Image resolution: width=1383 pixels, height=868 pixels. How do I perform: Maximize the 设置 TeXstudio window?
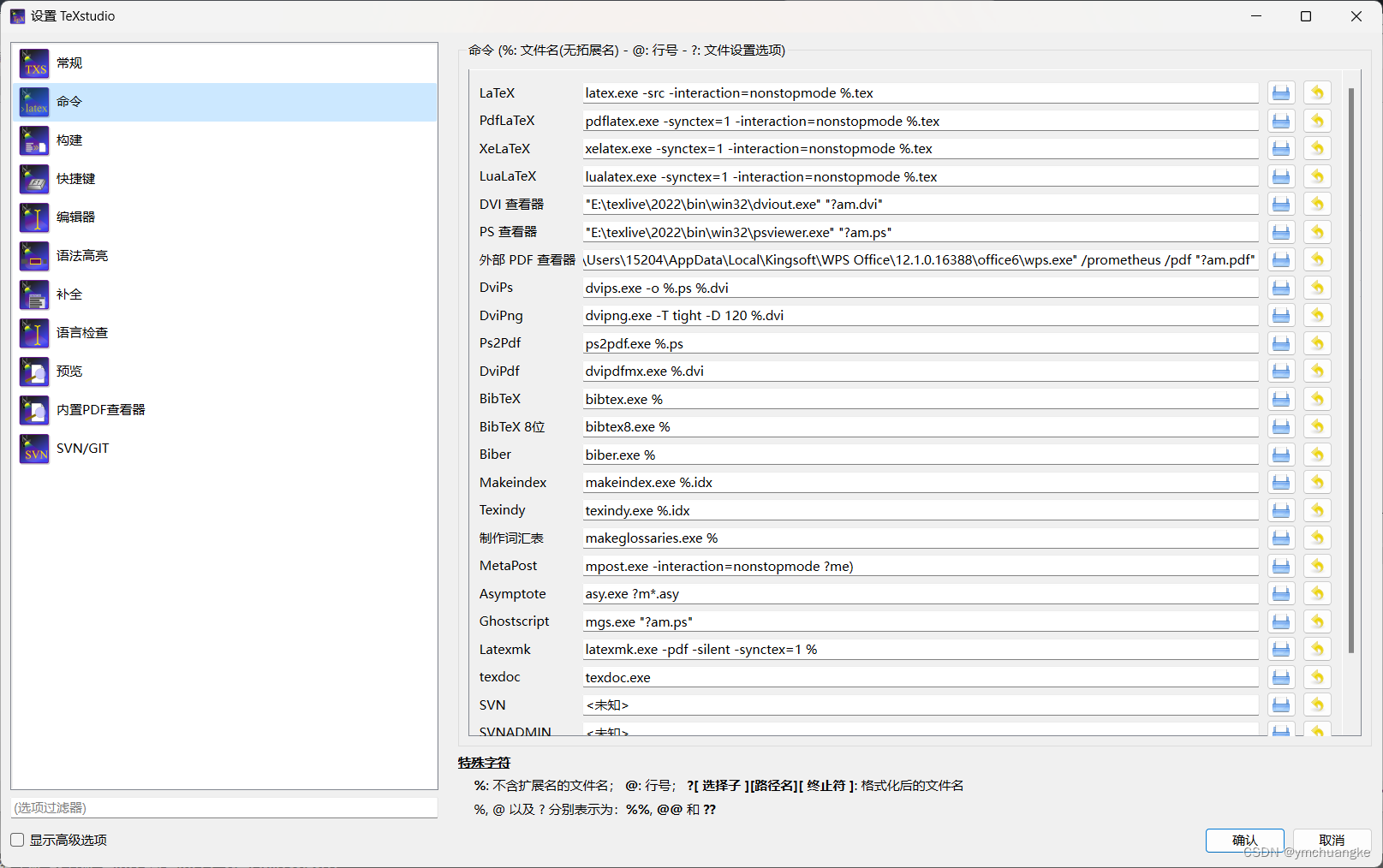coord(1306,16)
